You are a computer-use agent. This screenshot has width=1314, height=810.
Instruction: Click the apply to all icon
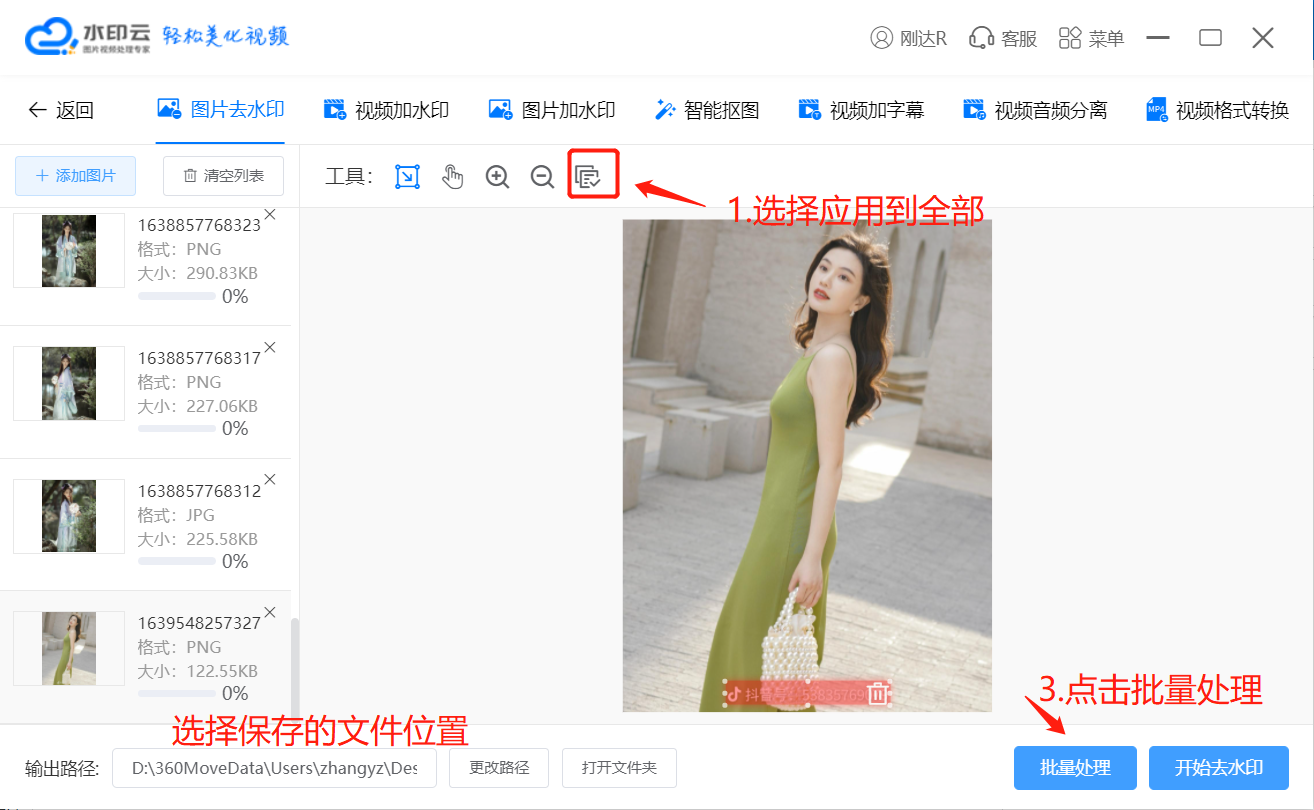[x=588, y=177]
